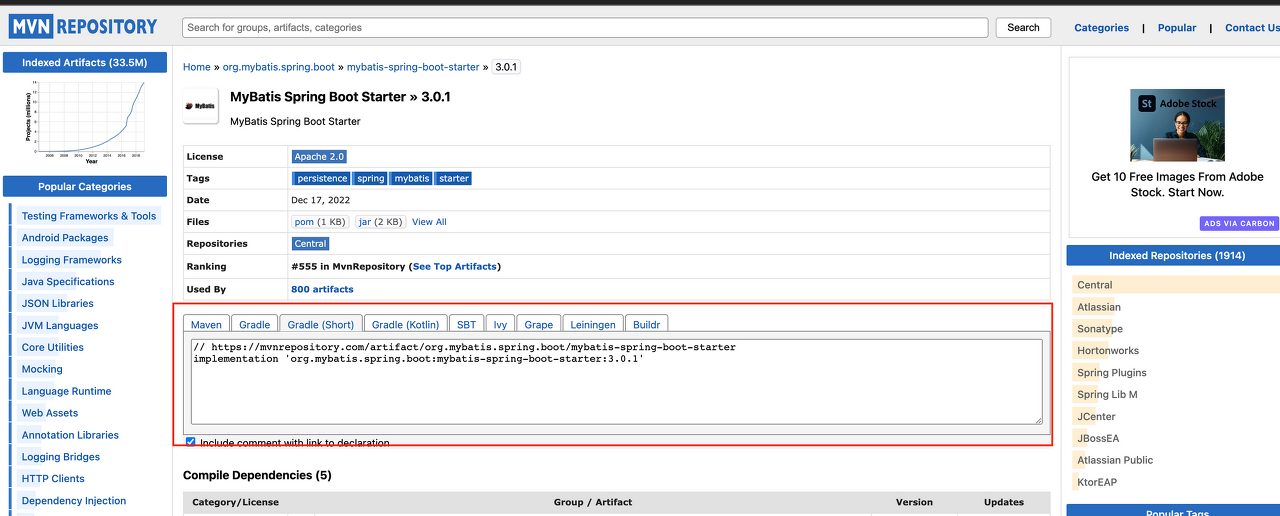Open Mocking category
Screen dimensions: 1280x516
click(42, 370)
